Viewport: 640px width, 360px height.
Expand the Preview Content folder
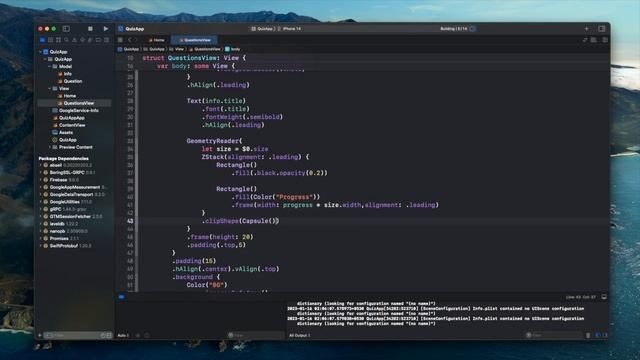[x=50, y=147]
